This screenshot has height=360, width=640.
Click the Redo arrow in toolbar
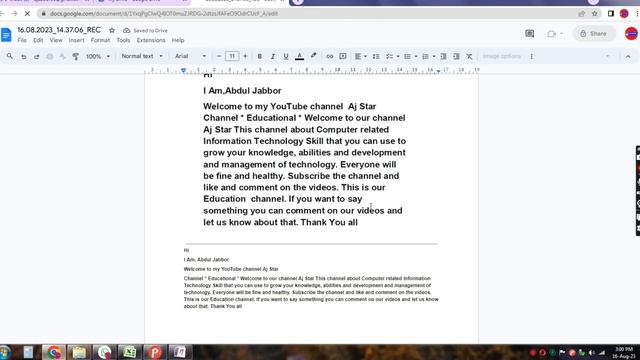click(x=37, y=56)
